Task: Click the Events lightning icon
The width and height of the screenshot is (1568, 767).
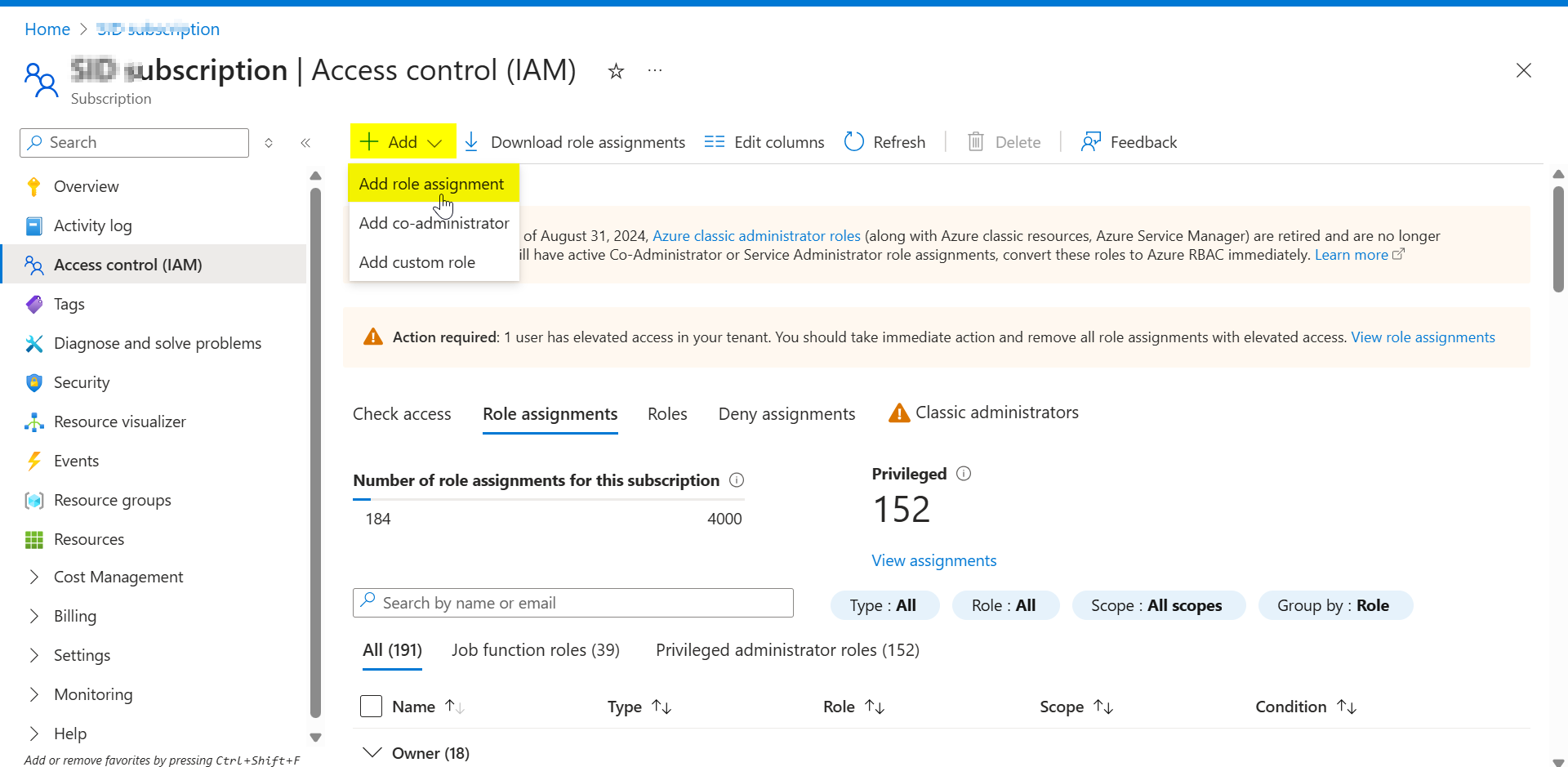Action: click(x=33, y=461)
